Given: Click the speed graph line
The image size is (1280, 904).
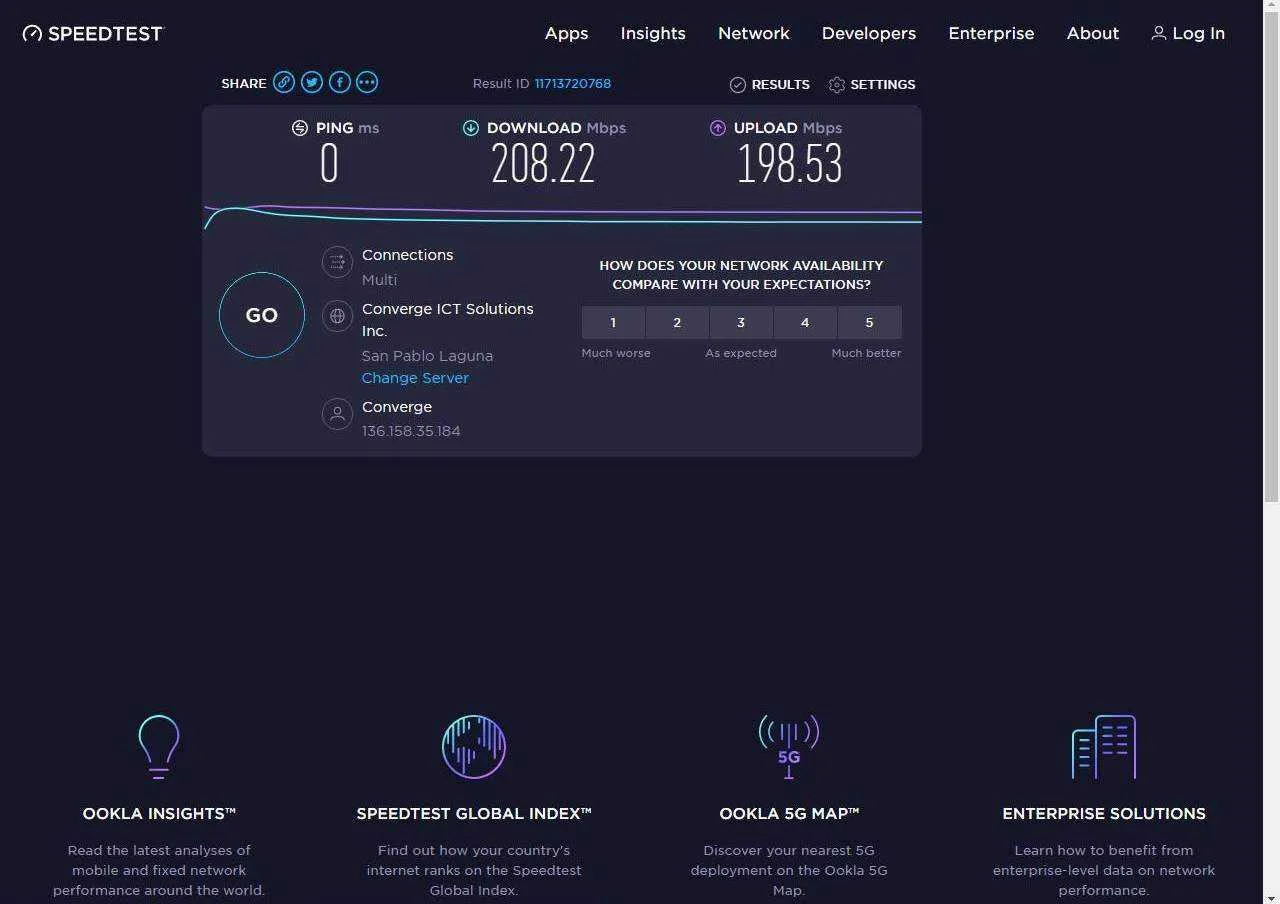Looking at the screenshot, I should tap(562, 215).
